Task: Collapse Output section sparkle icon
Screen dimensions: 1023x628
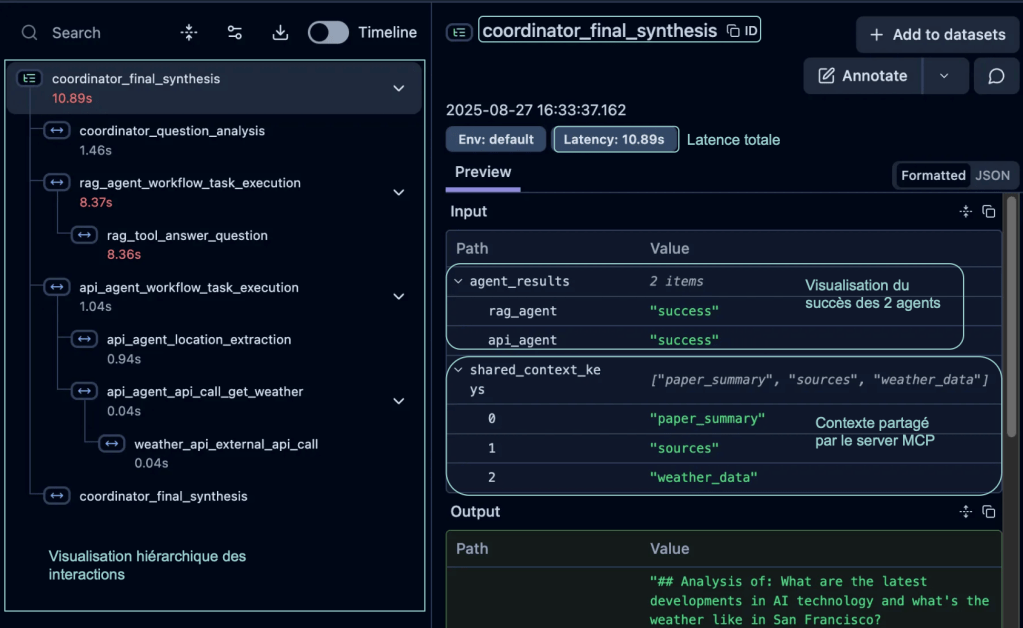Action: pyautogui.click(x=966, y=511)
